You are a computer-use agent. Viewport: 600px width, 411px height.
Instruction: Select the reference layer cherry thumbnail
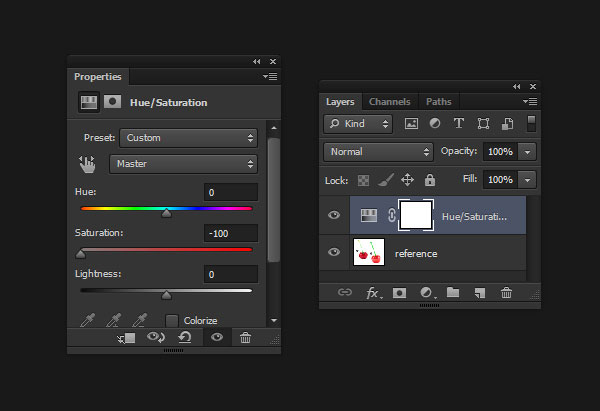[369, 252]
